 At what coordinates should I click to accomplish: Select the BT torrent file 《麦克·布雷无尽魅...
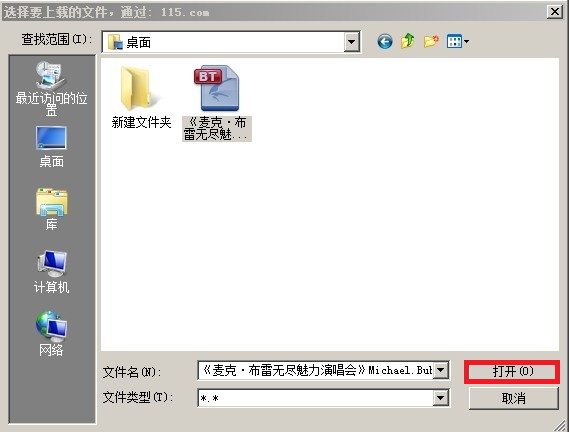coord(217,103)
